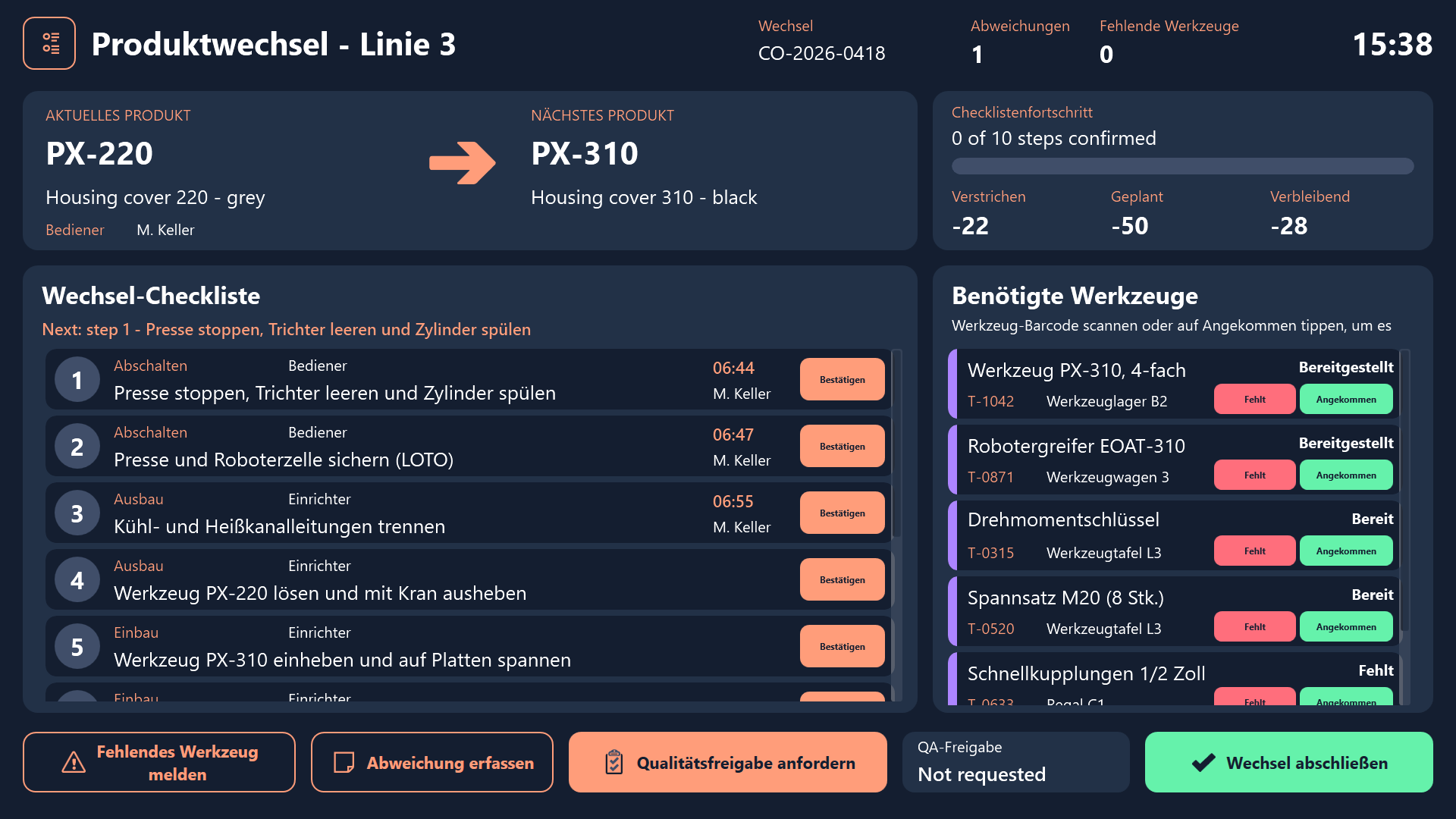Click tool ID T-0871

990,477
